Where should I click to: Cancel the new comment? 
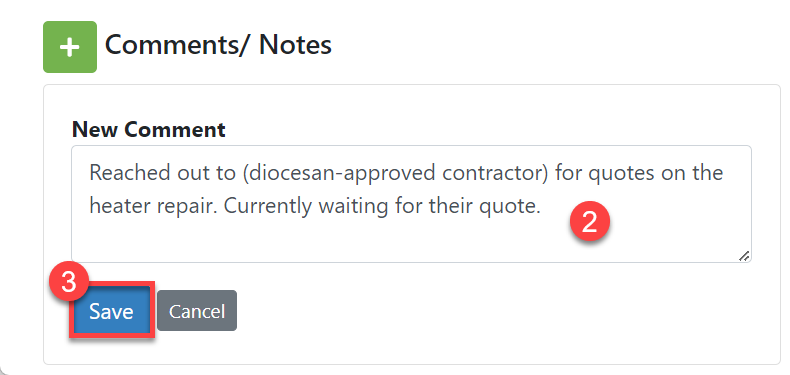[196, 311]
